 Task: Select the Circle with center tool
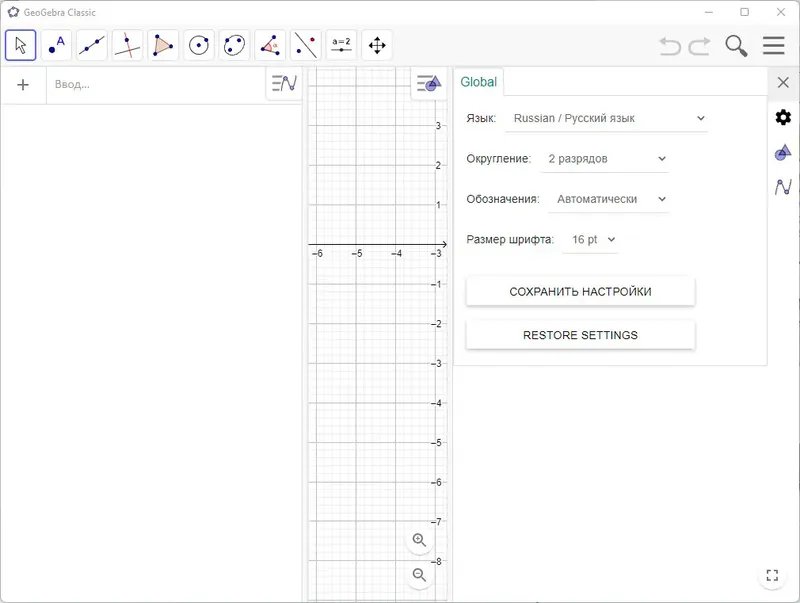coord(199,45)
